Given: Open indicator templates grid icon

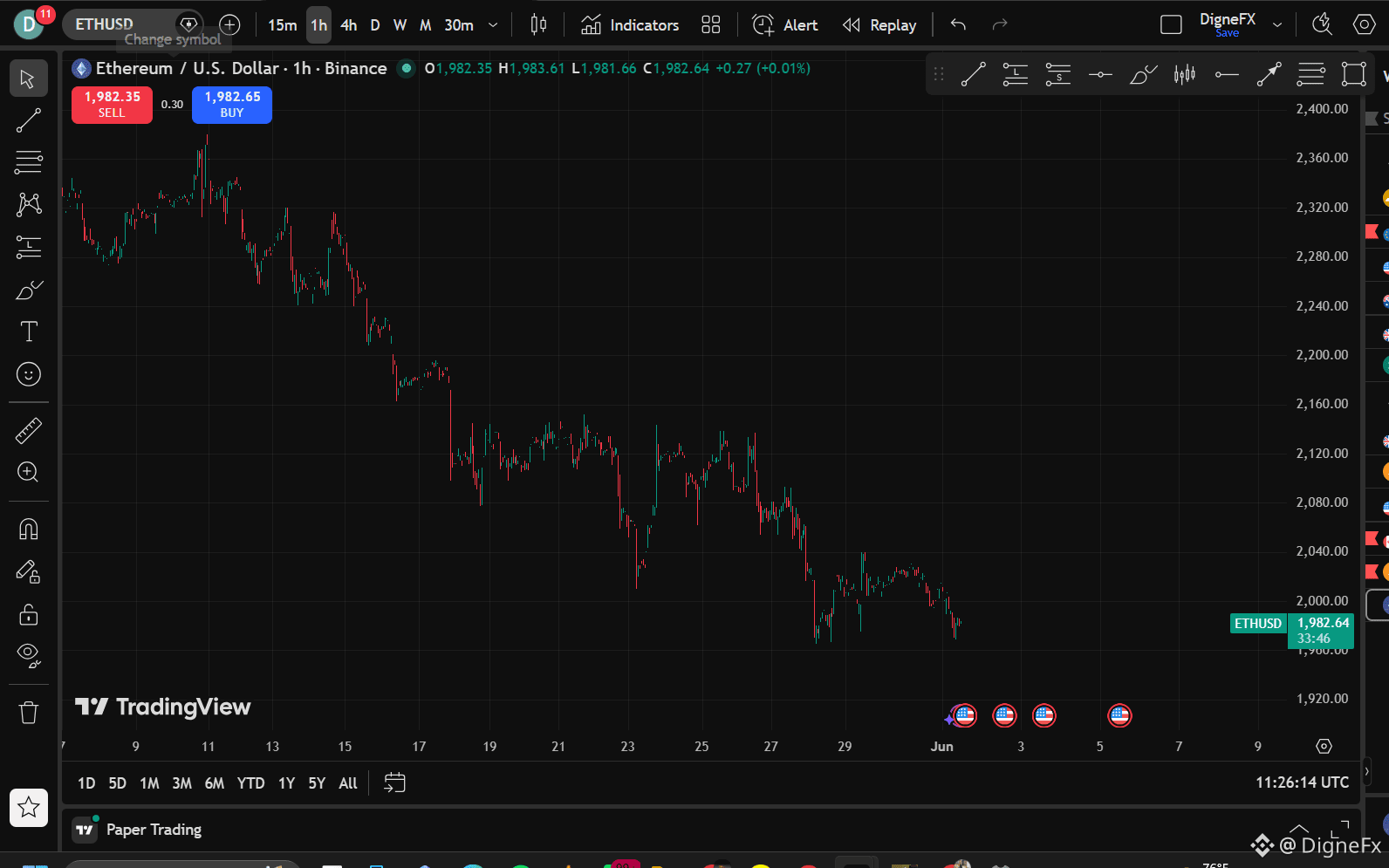Looking at the screenshot, I should 711,24.
